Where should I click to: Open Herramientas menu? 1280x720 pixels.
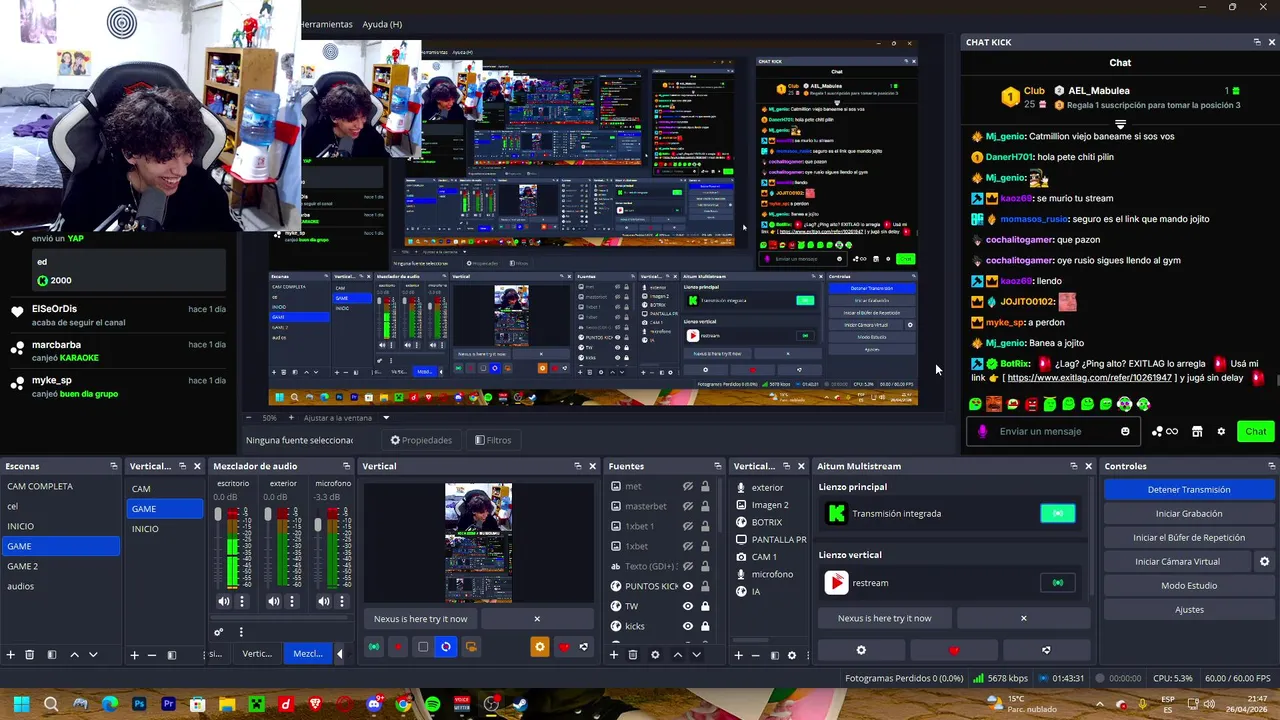pyautogui.click(x=327, y=24)
